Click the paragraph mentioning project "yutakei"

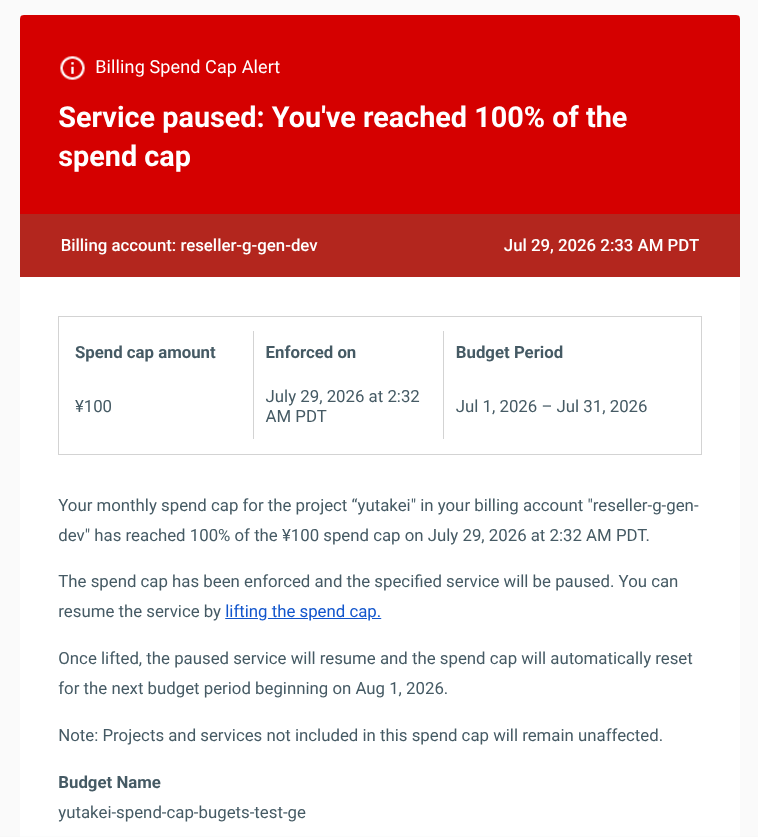tap(378, 520)
